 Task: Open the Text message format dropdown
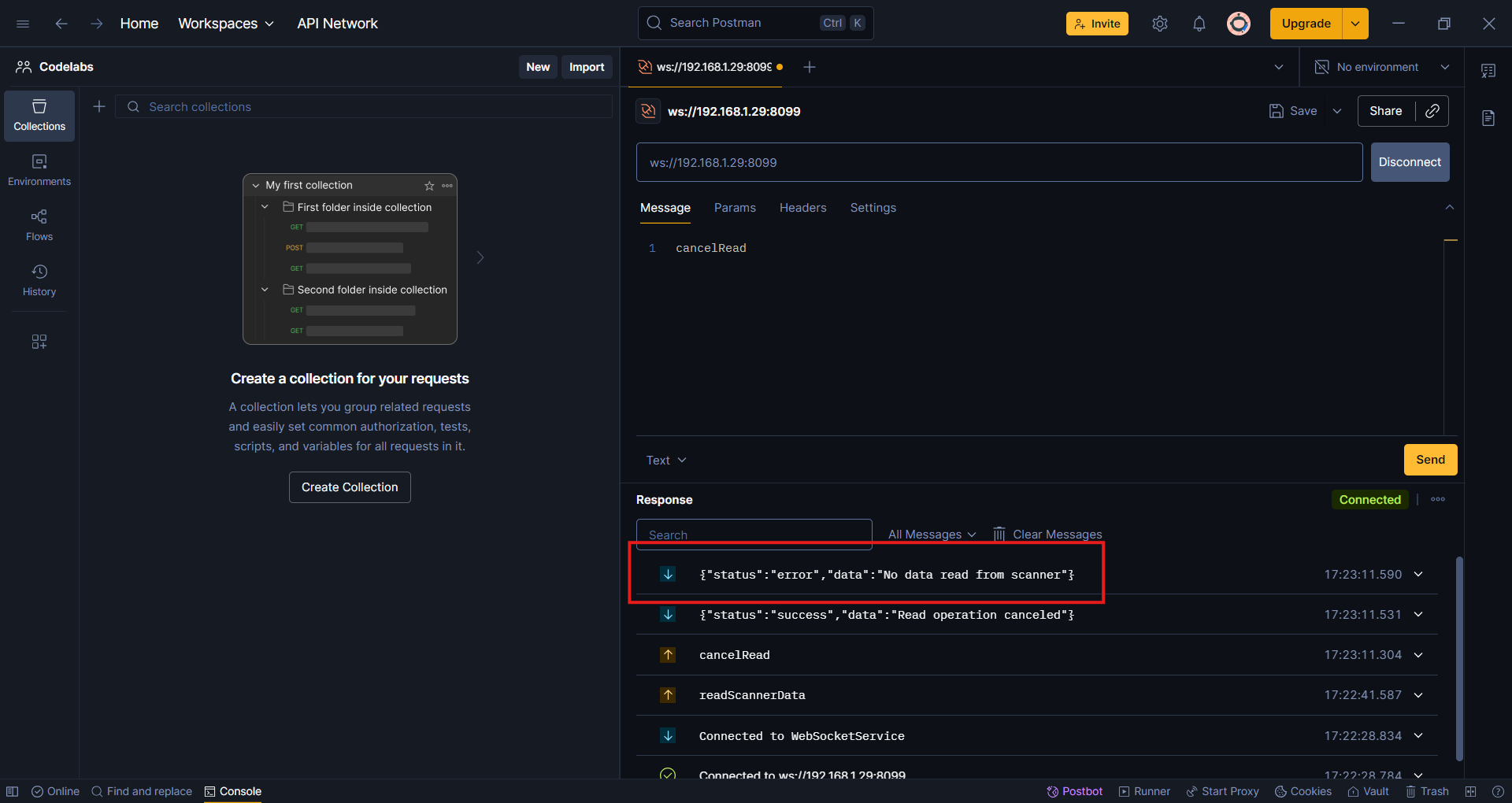[666, 461]
